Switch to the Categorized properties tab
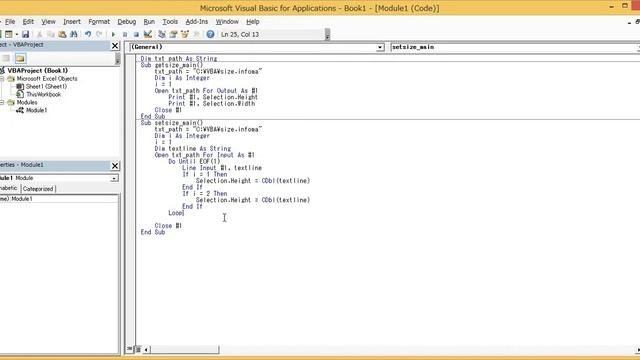The image size is (640, 360). pyautogui.click(x=38, y=189)
